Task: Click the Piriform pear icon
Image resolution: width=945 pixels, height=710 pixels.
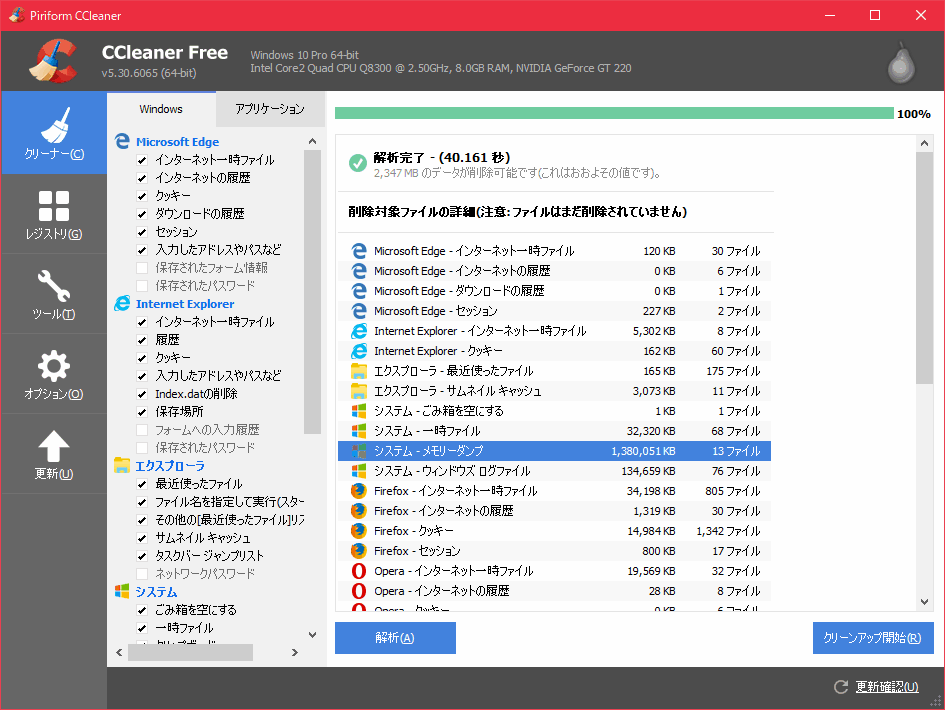Action: tap(901, 62)
